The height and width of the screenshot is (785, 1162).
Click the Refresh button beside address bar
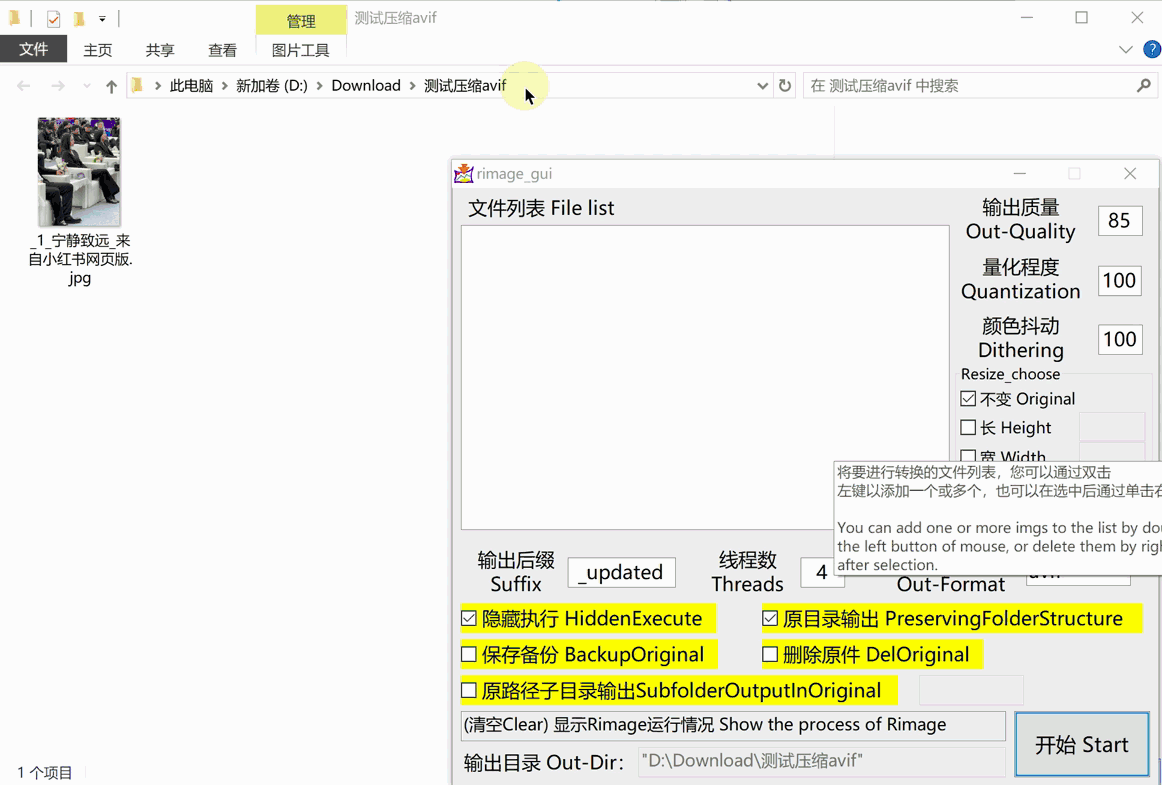click(785, 86)
